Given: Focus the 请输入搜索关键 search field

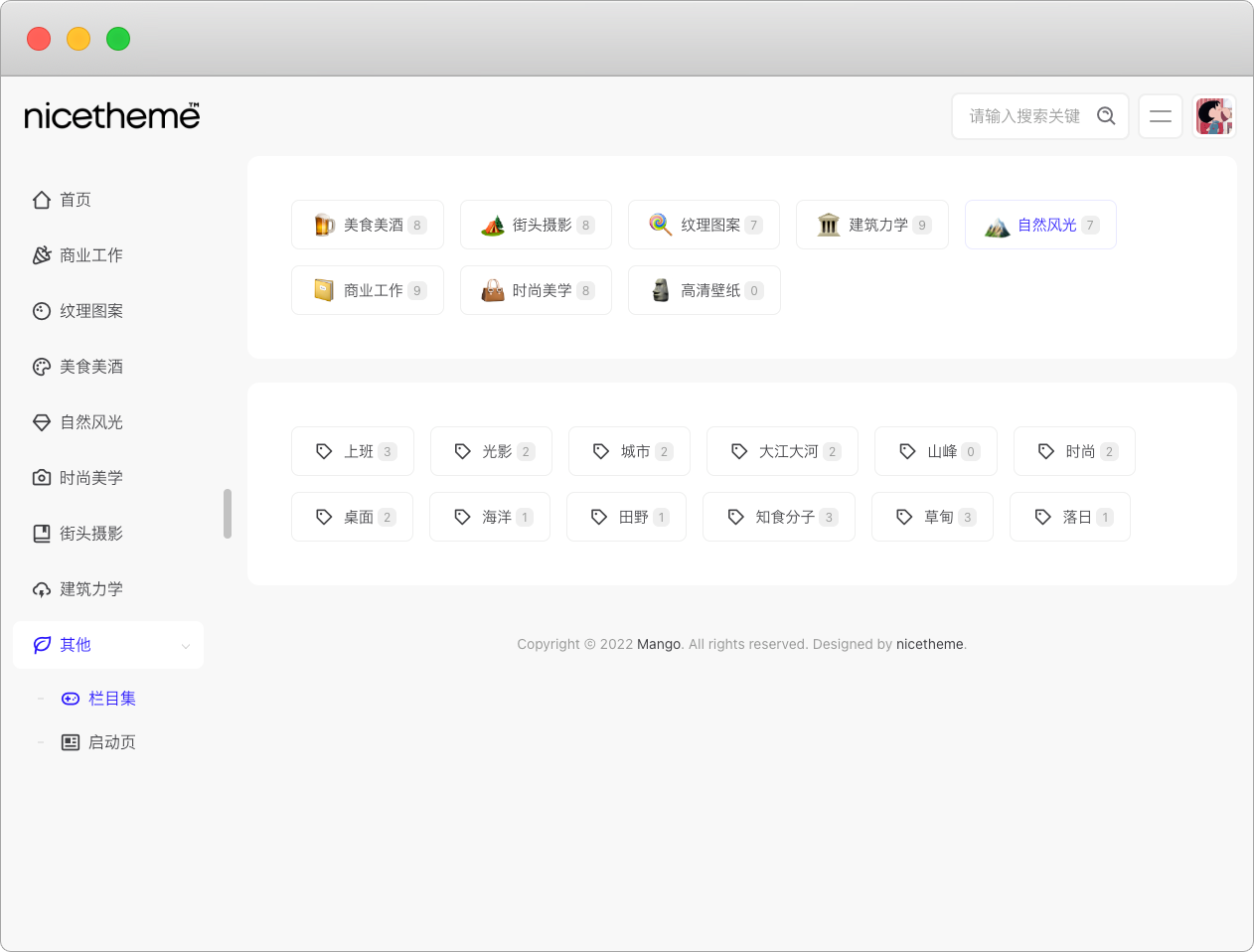Looking at the screenshot, I should click(x=1024, y=116).
